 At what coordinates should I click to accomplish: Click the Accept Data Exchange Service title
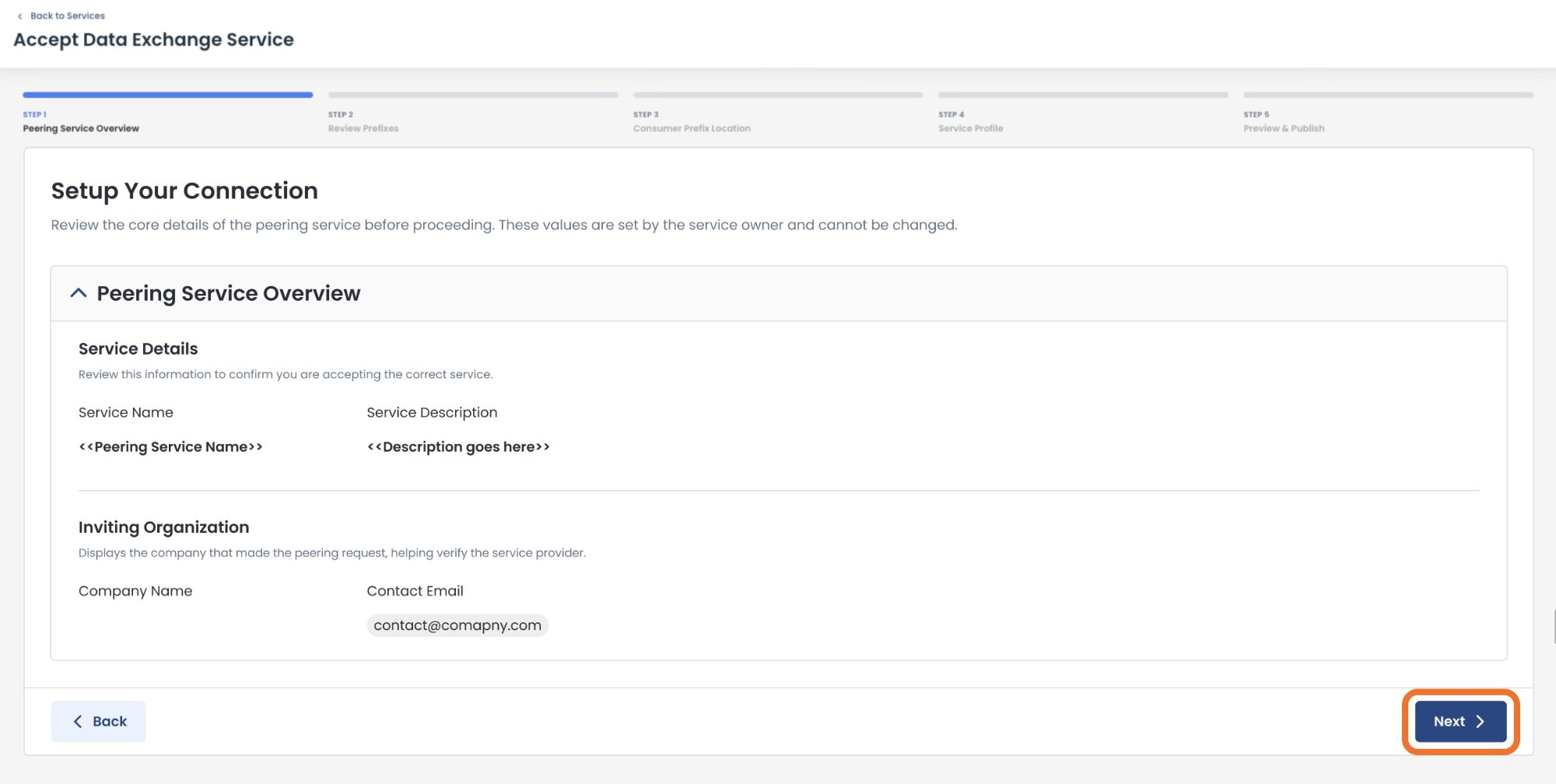tap(154, 40)
